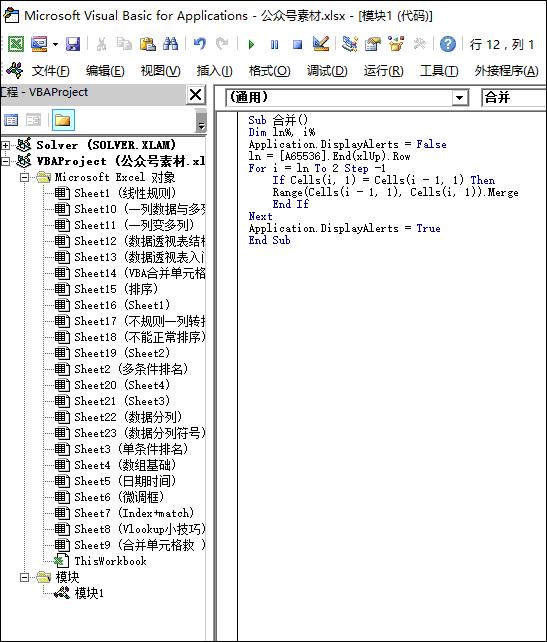Screen dimensions: 547x642
Task: Open the 调试(D) menu
Action: click(x=327, y=71)
